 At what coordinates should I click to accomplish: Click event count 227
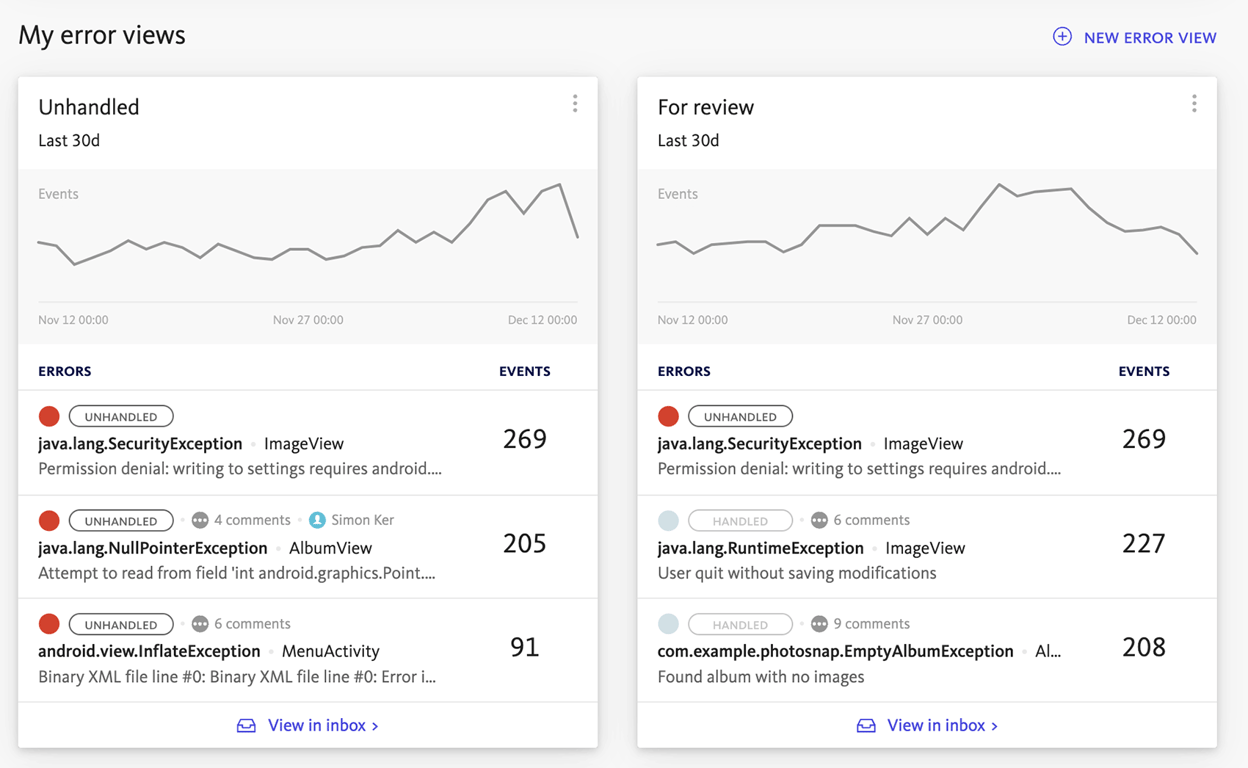(x=1144, y=543)
